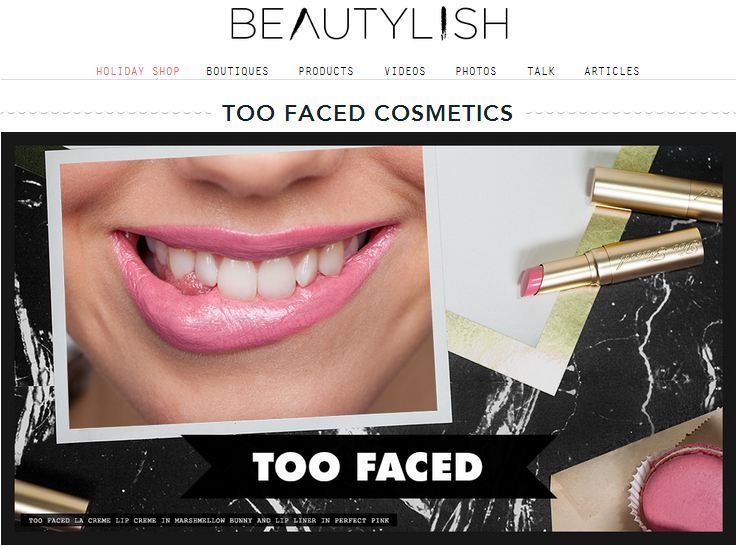Go to the Boutiques section
This screenshot has width=736, height=546.
(x=238, y=71)
